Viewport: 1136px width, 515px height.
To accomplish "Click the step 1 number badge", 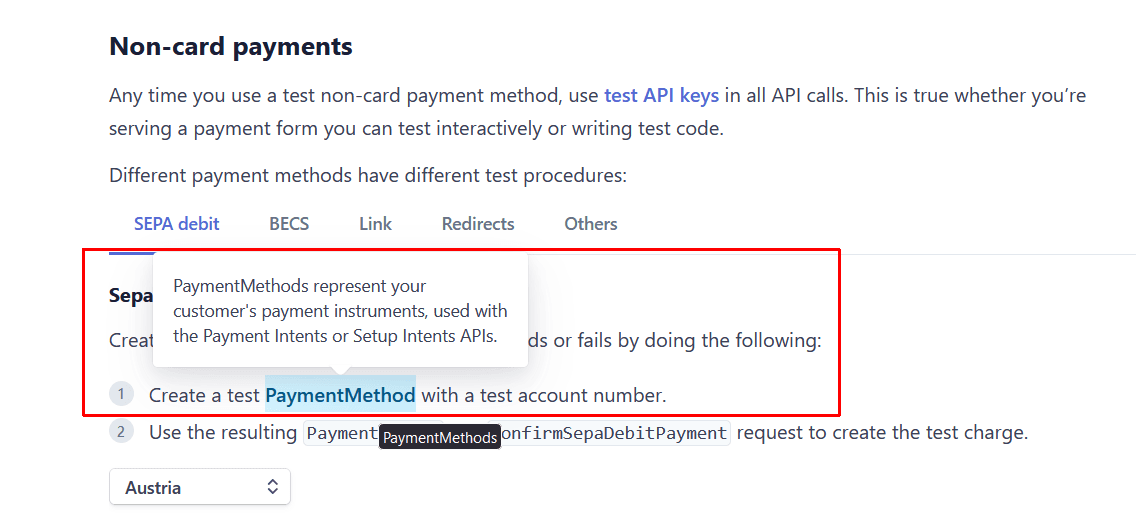I will coord(121,394).
